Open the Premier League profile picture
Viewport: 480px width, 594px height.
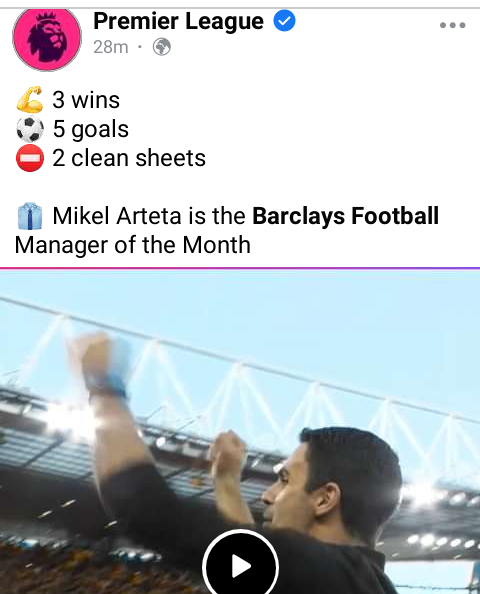[x=47, y=38]
